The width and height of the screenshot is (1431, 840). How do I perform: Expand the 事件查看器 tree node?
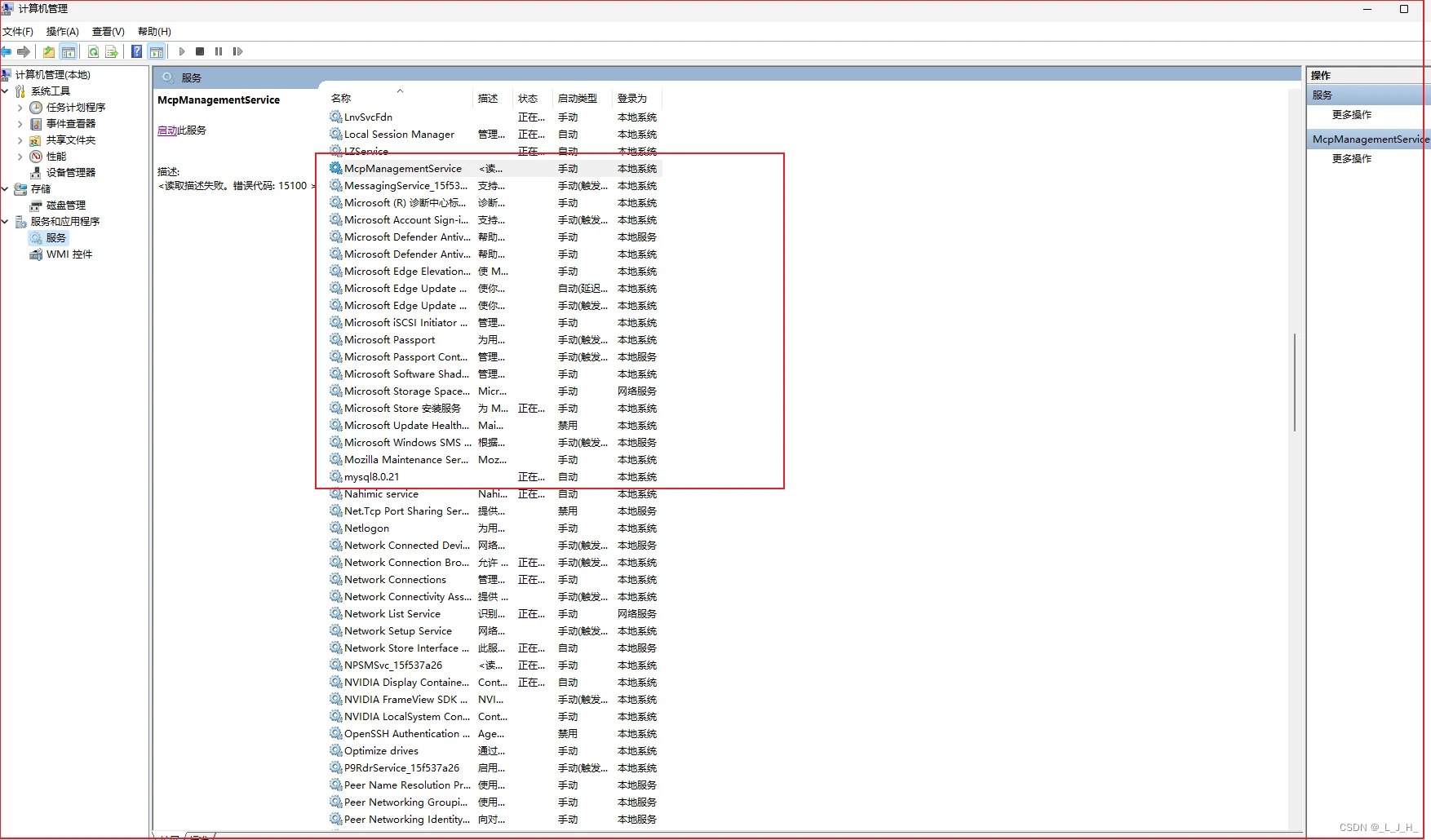click(20, 124)
